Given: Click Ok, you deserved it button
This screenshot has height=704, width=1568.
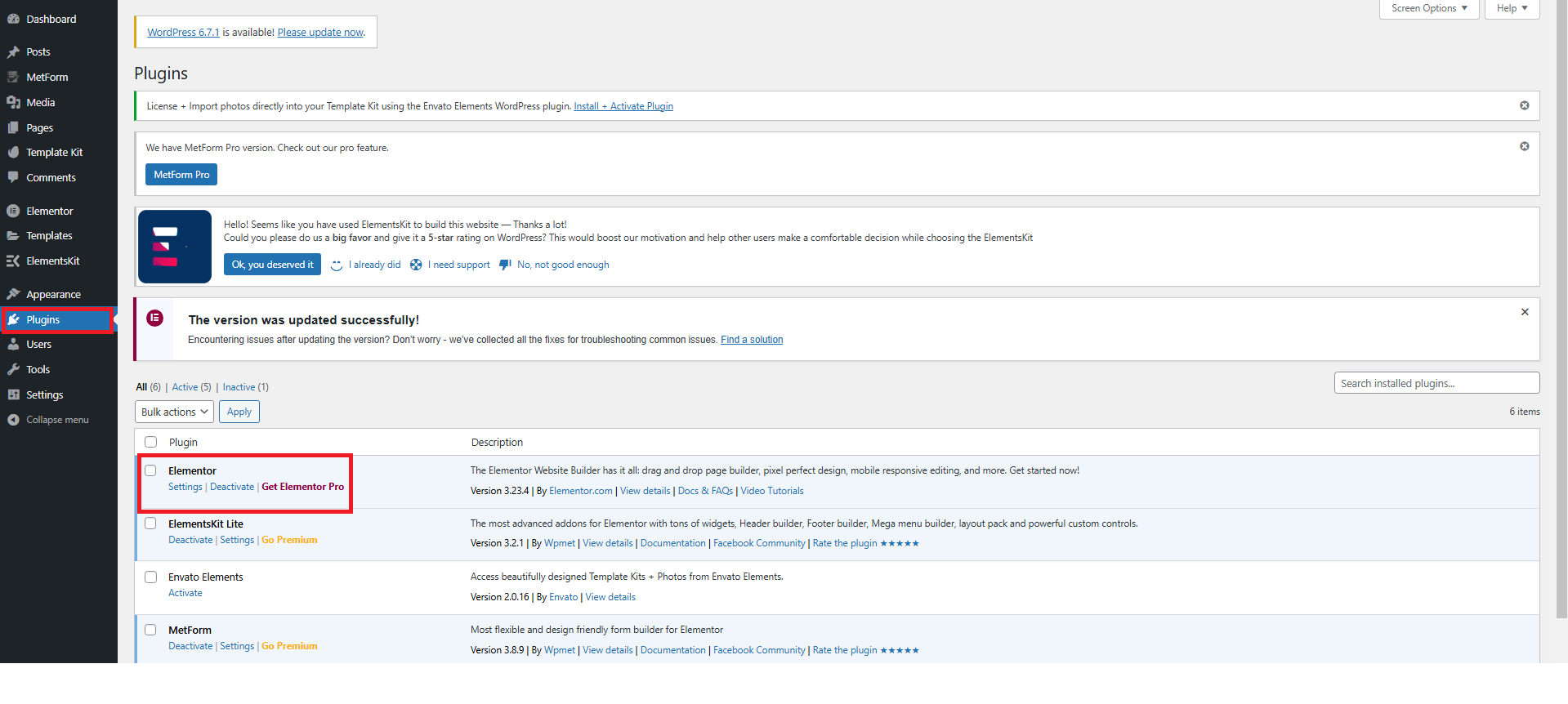Looking at the screenshot, I should (x=272, y=265).
